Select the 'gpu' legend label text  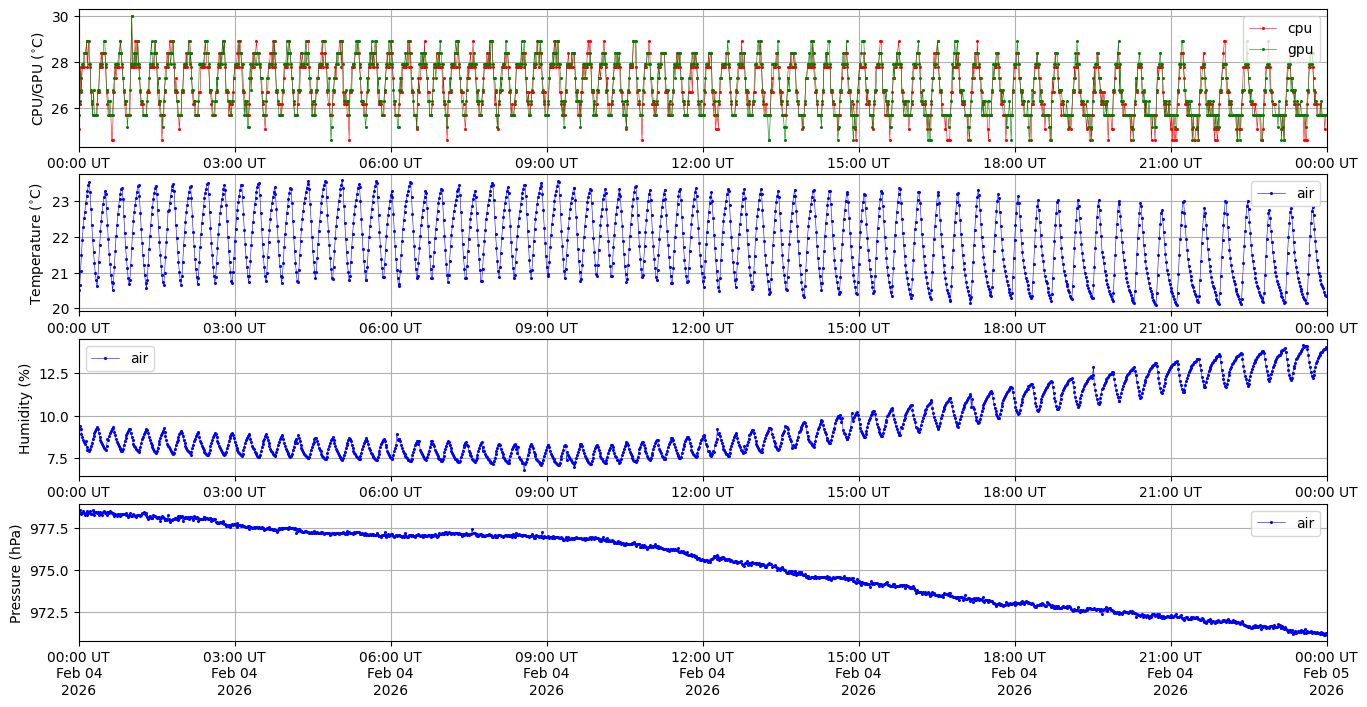(1300, 49)
